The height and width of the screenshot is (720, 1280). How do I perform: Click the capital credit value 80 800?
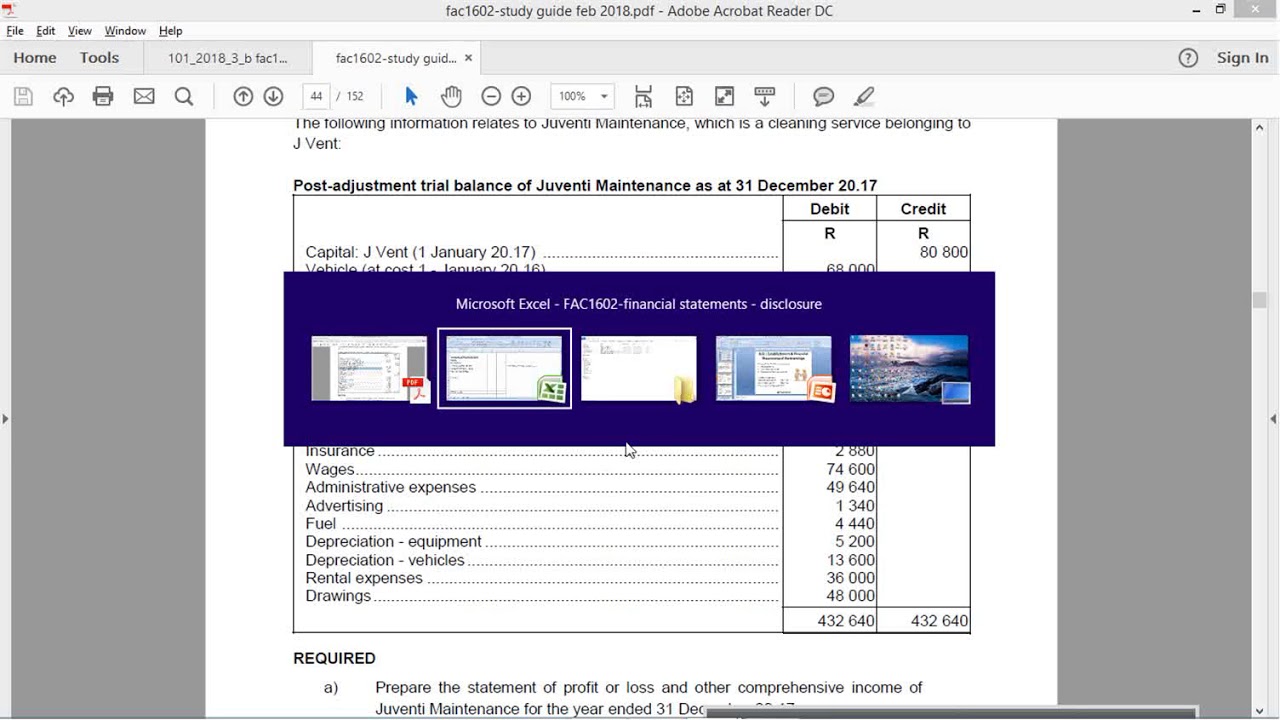tap(944, 252)
